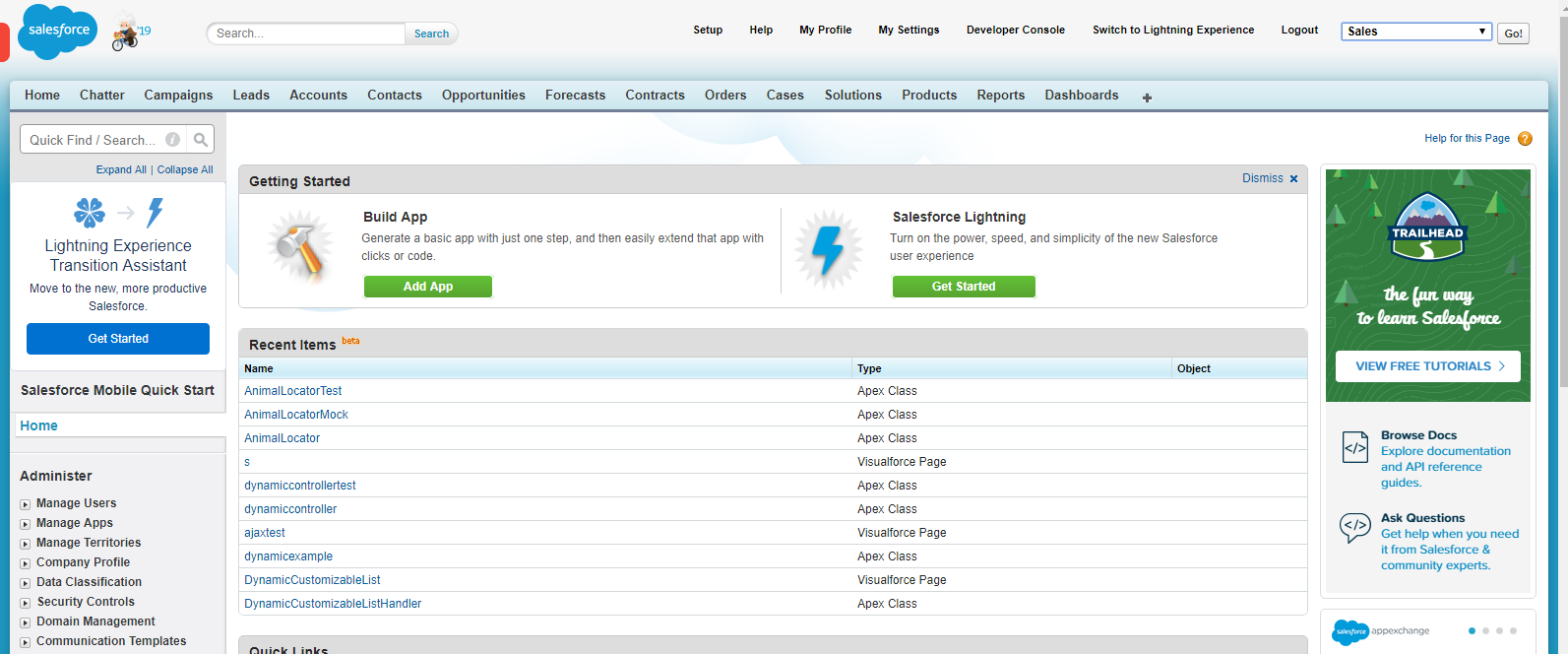
Task: Click the Salesforce cloud logo
Action: pos(58,32)
